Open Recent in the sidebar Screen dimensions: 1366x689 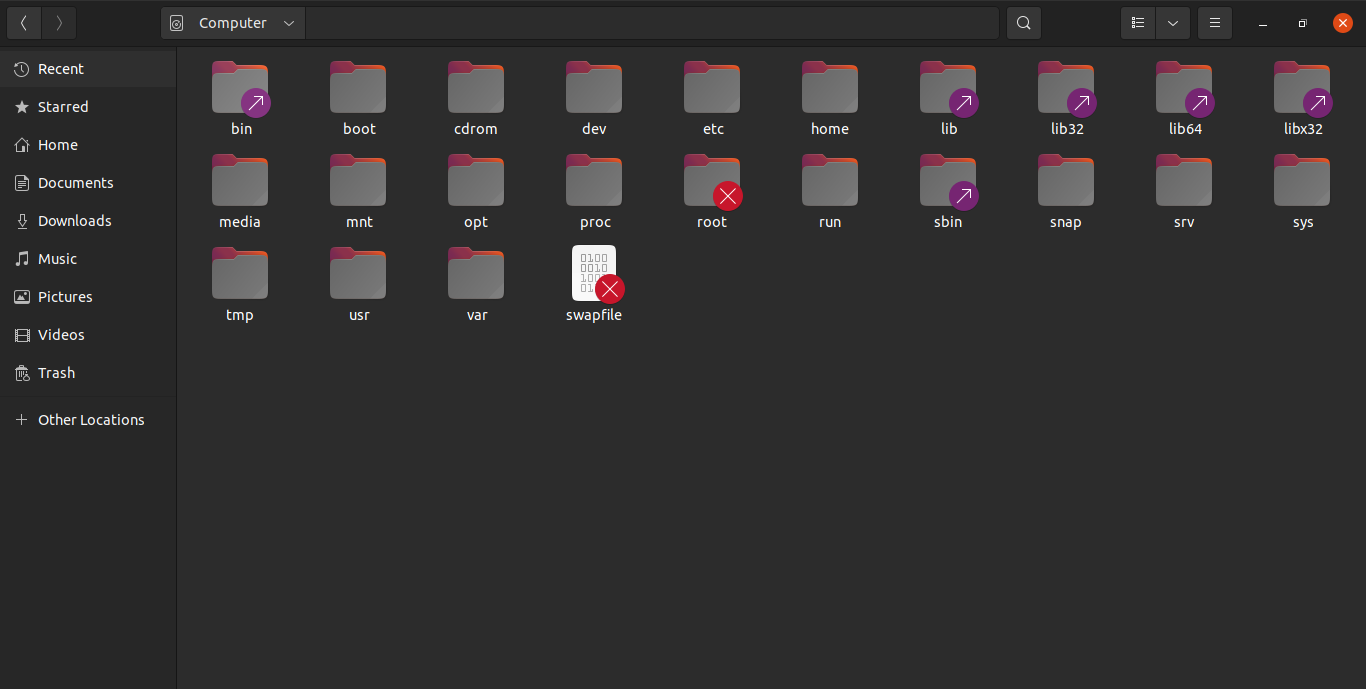61,69
